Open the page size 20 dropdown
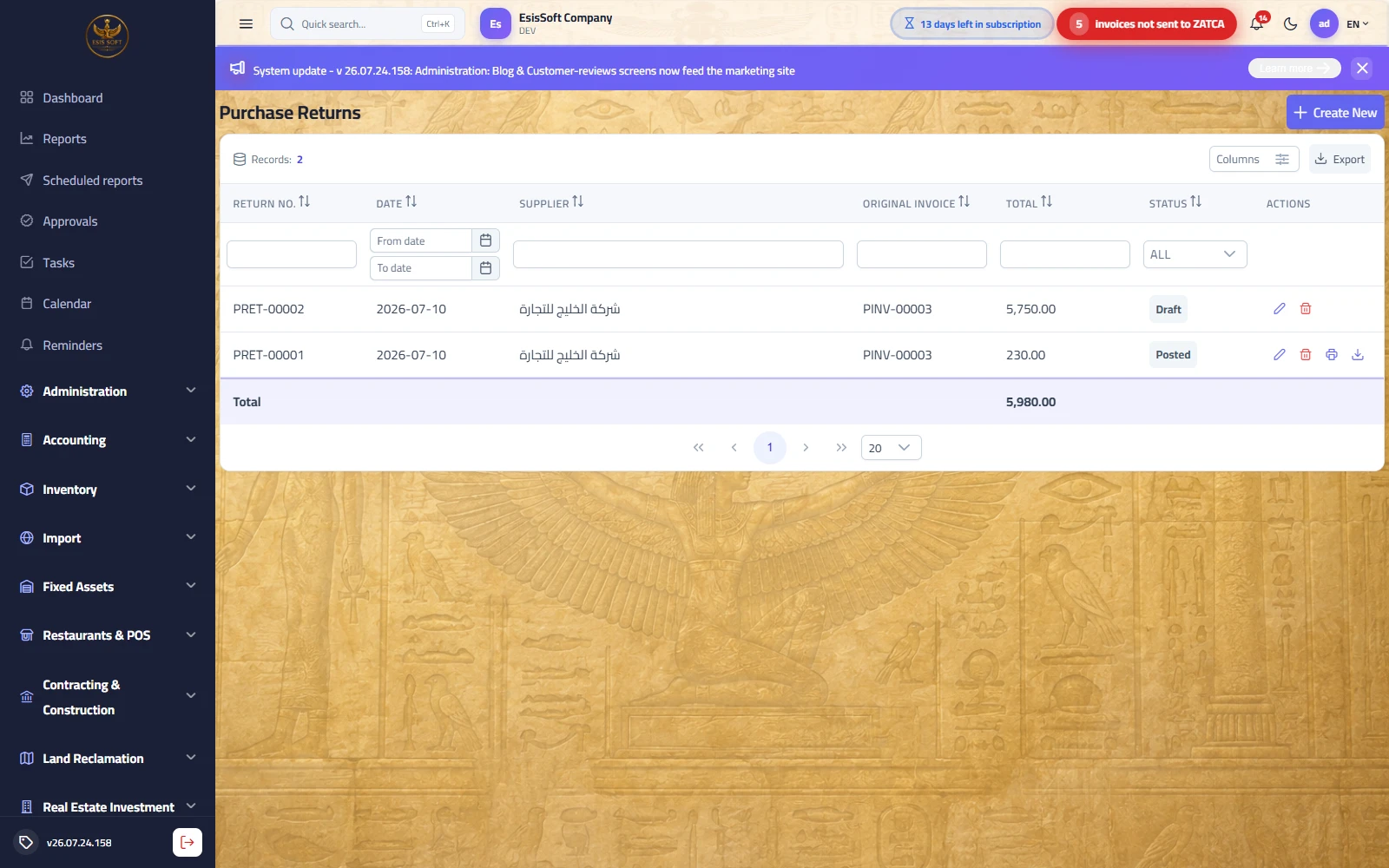The image size is (1389, 868). tap(891, 448)
